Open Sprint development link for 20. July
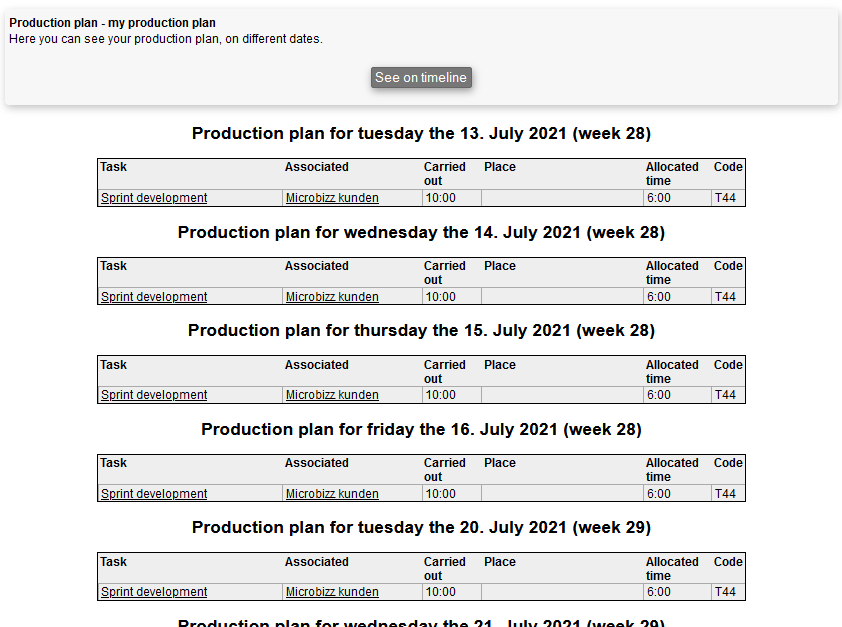 tap(154, 592)
